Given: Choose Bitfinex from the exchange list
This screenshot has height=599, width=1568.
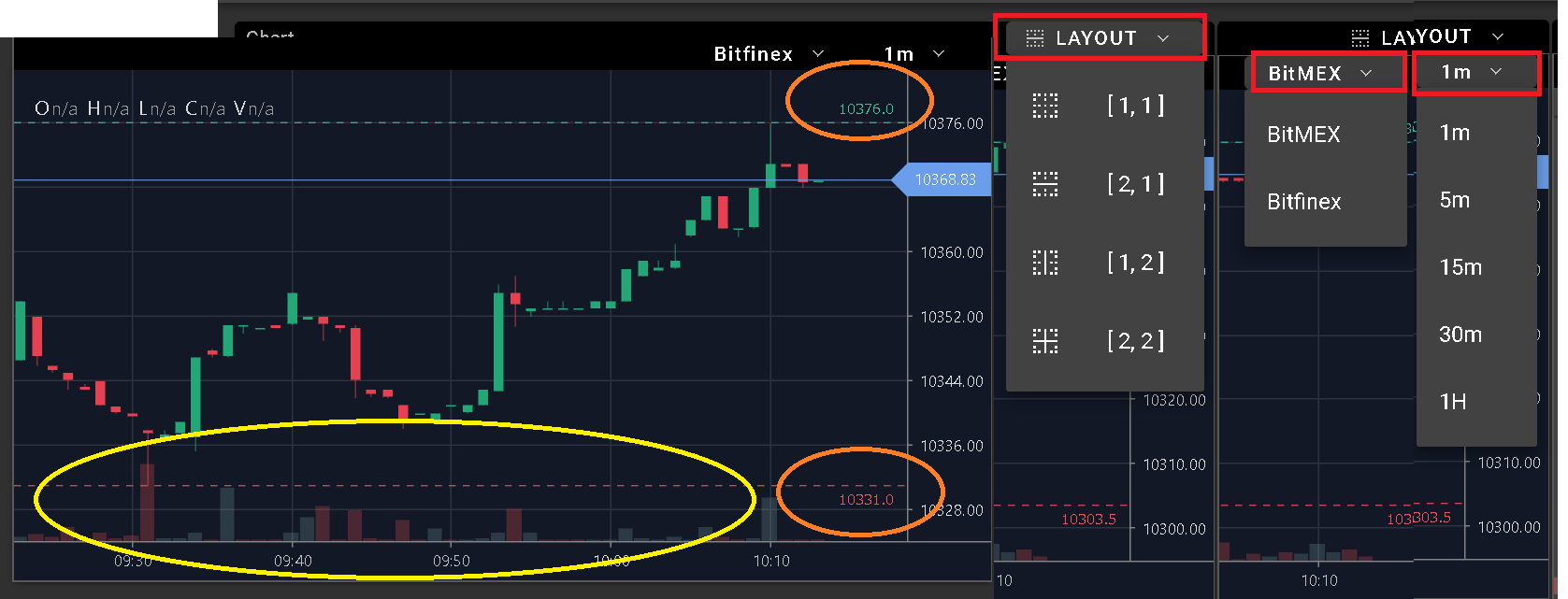Looking at the screenshot, I should pos(1303,202).
